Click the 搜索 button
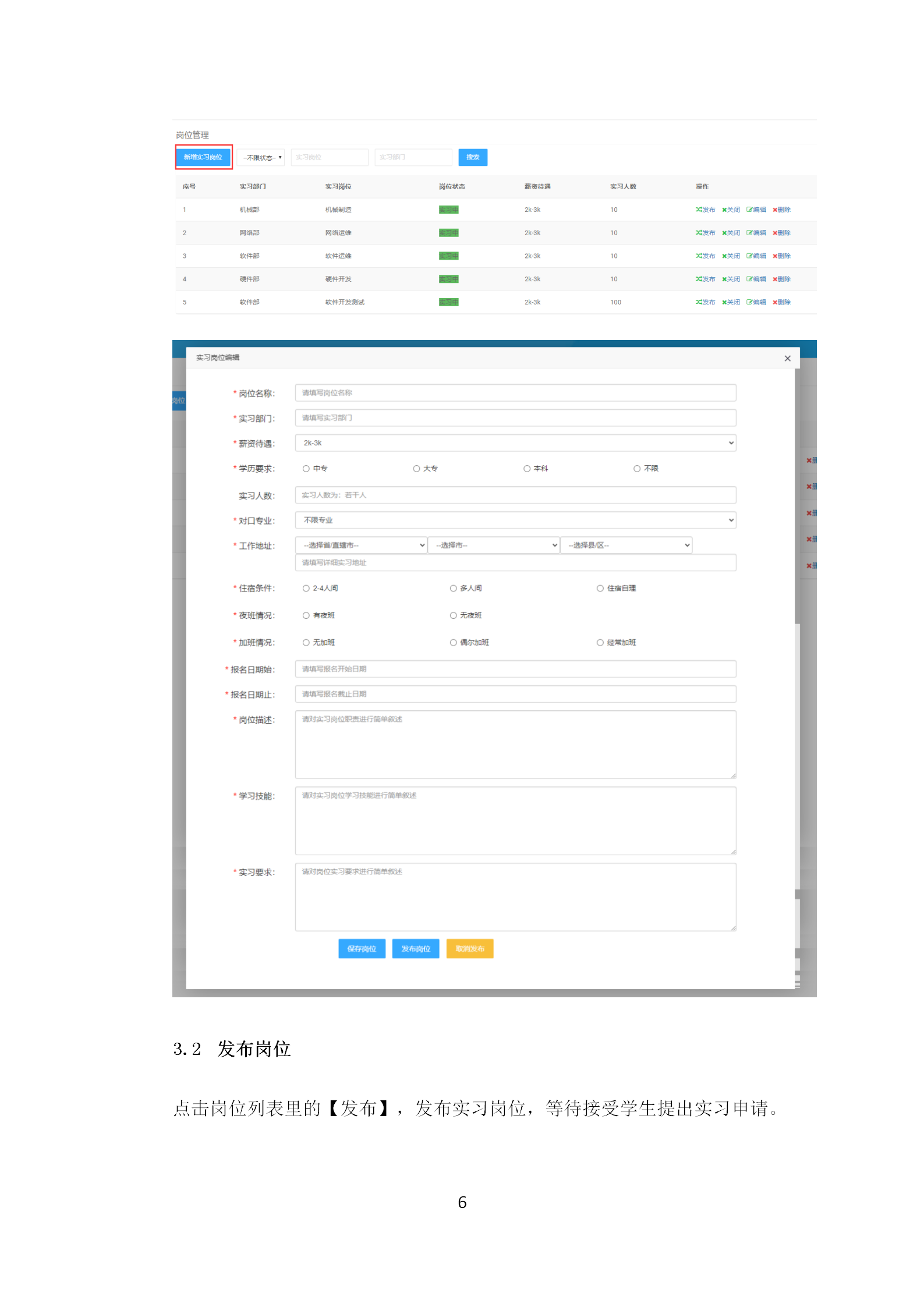This screenshot has width=924, height=1307. coord(473,157)
